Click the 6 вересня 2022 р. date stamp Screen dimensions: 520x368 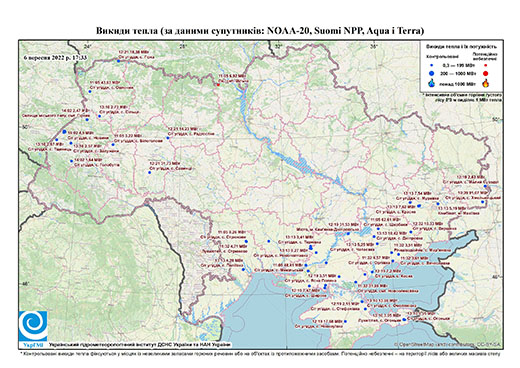tap(55, 57)
